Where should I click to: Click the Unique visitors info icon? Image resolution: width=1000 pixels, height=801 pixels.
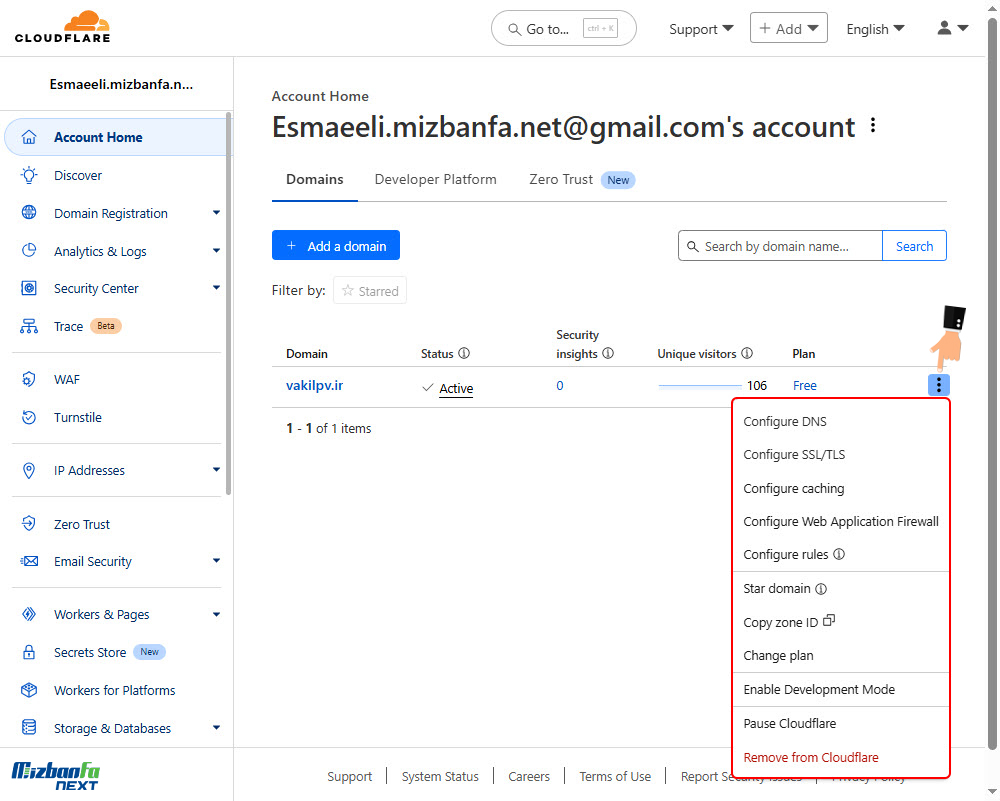point(747,353)
